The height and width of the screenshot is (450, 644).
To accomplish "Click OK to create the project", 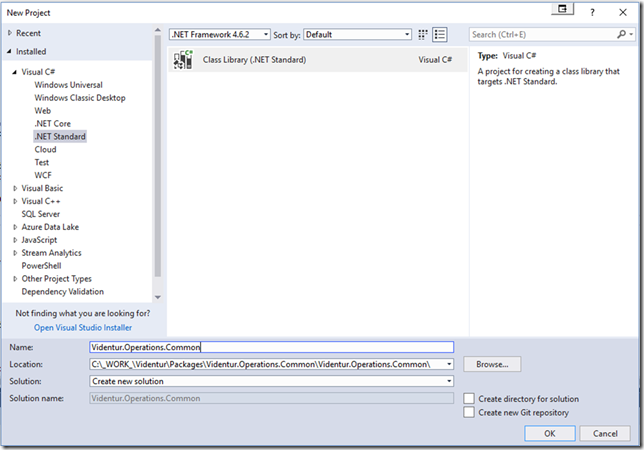I will [550, 434].
